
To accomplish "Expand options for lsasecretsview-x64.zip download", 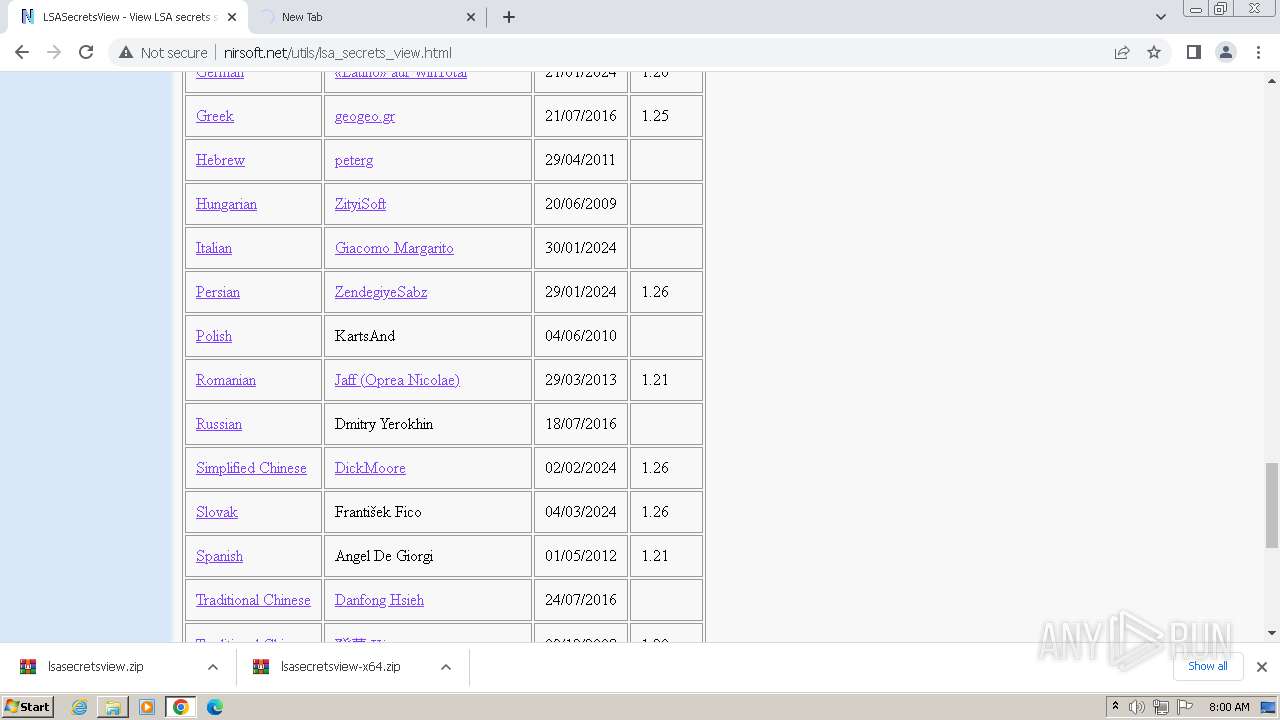I will click(446, 667).
